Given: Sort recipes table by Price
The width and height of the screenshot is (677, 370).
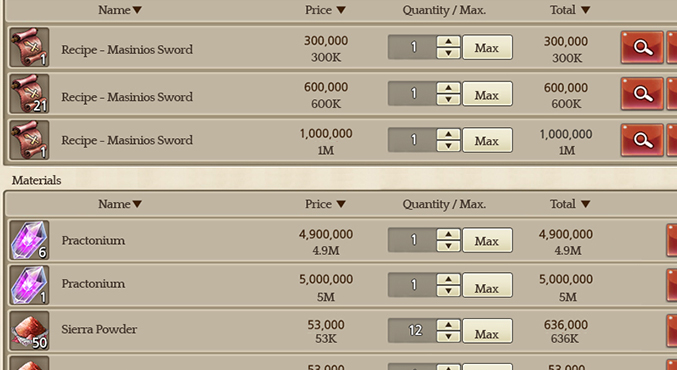Looking at the screenshot, I should [x=341, y=10].
